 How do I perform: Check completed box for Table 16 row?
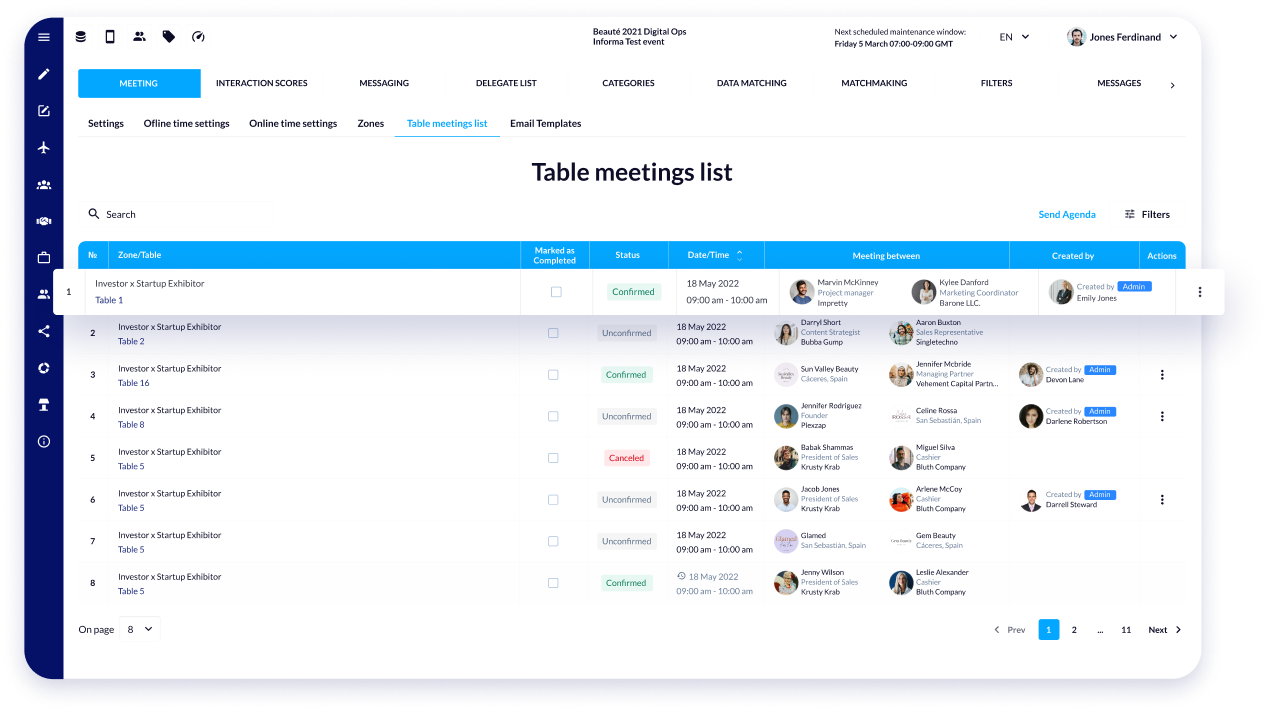[553, 375]
